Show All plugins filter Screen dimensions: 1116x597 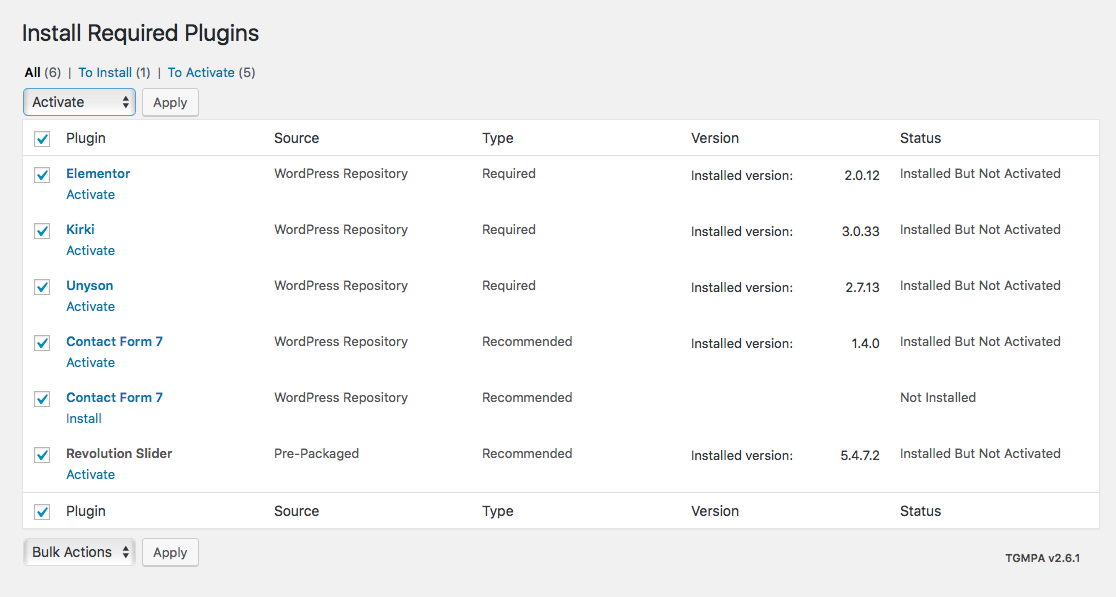33,73
